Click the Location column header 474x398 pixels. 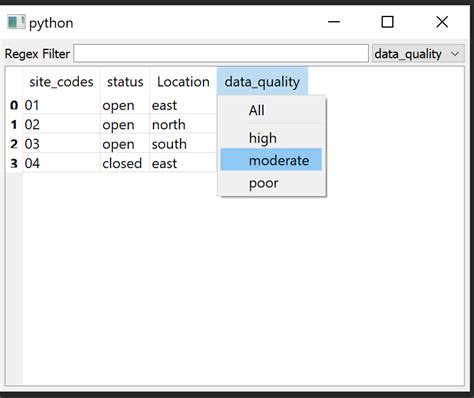click(x=183, y=82)
